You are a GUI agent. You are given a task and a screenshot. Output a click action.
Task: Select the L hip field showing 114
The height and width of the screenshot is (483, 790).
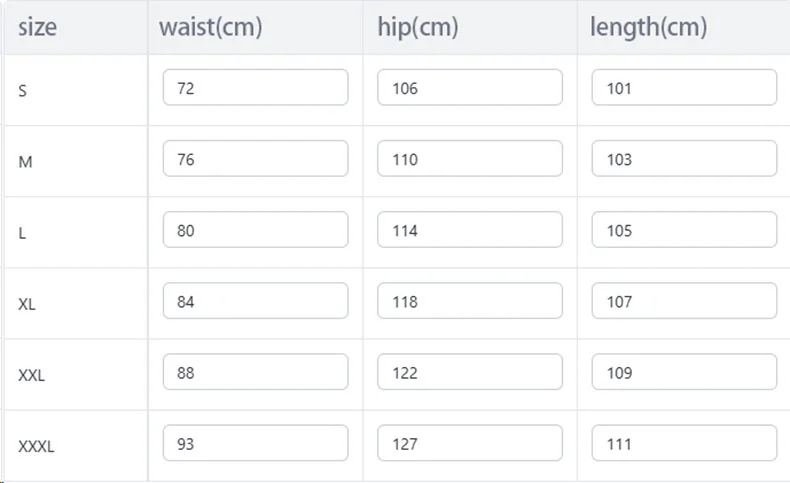(470, 230)
